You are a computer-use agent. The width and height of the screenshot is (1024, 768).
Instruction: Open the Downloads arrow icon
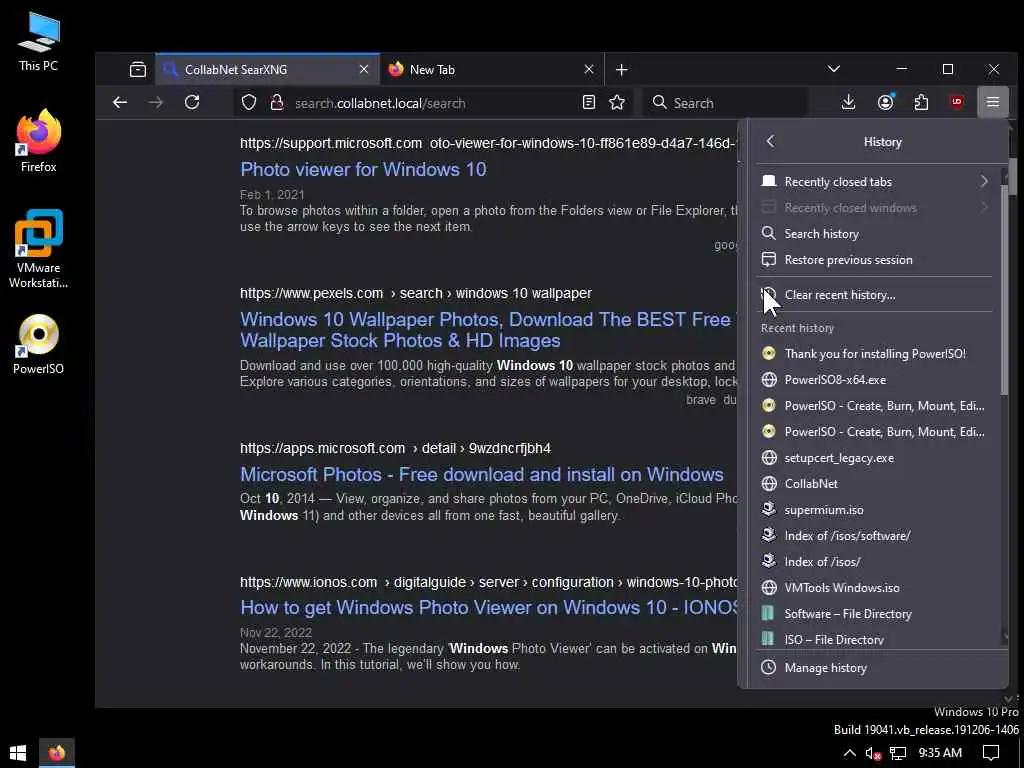pyautogui.click(x=848, y=102)
